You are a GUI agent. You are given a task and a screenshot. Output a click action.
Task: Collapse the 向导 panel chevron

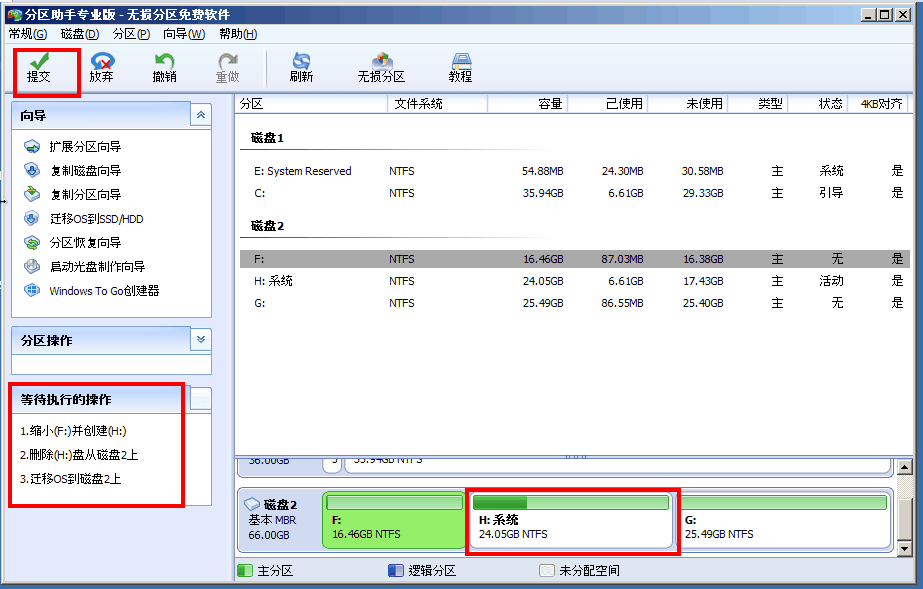(201, 114)
